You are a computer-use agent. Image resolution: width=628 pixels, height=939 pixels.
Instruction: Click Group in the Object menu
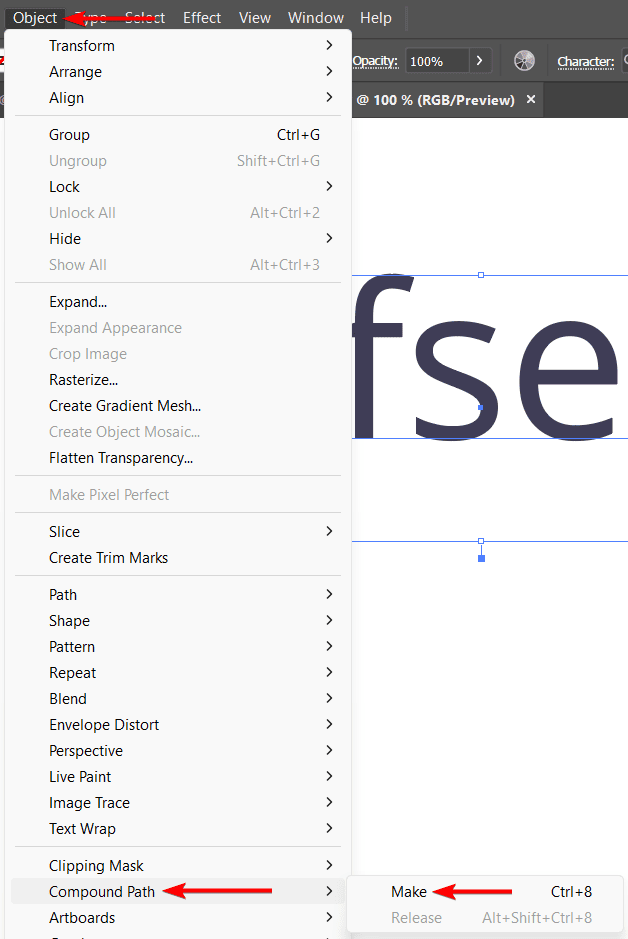point(69,135)
